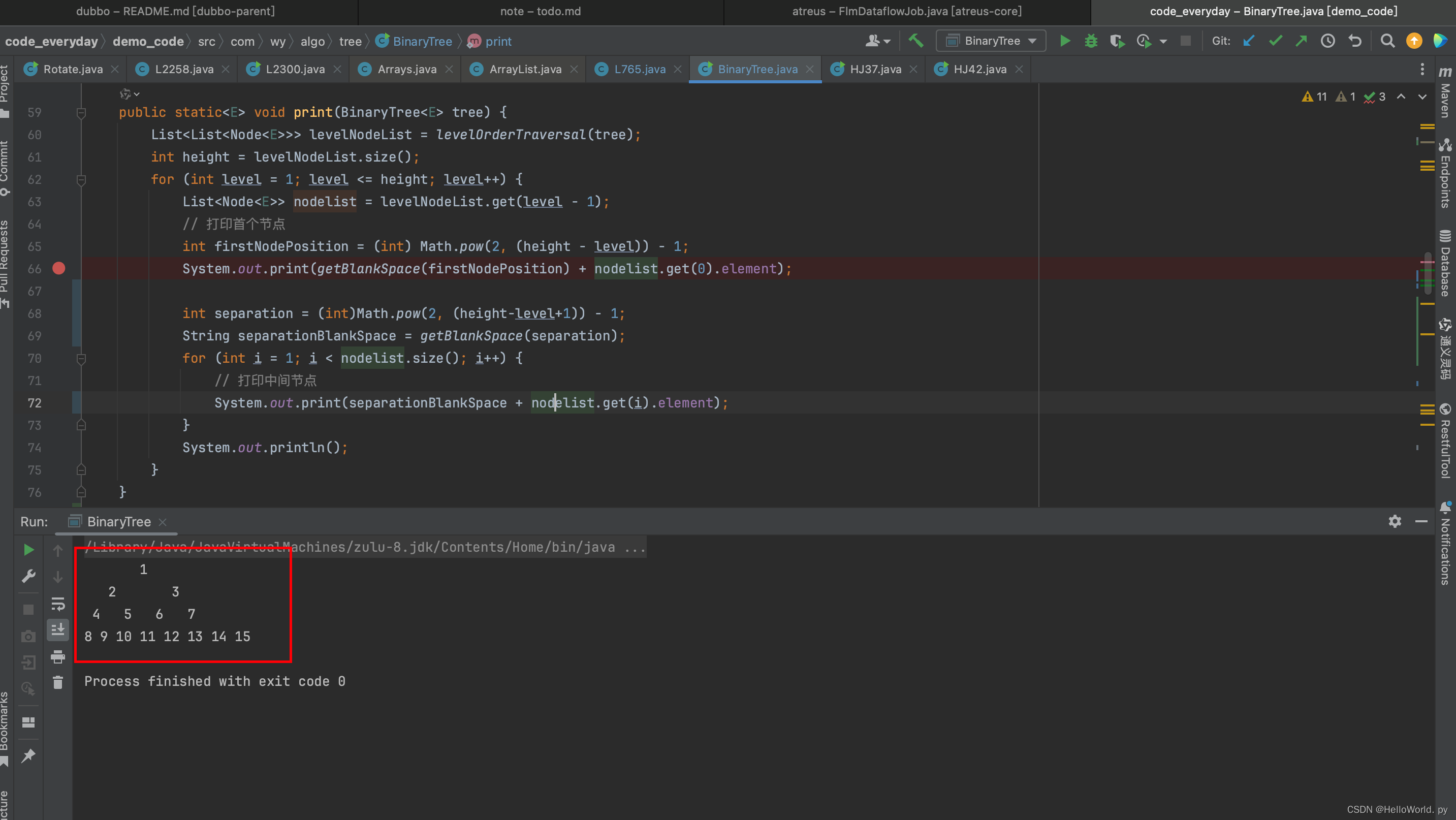
Task: Go to next highlighted error arrow
Action: click(1422, 97)
